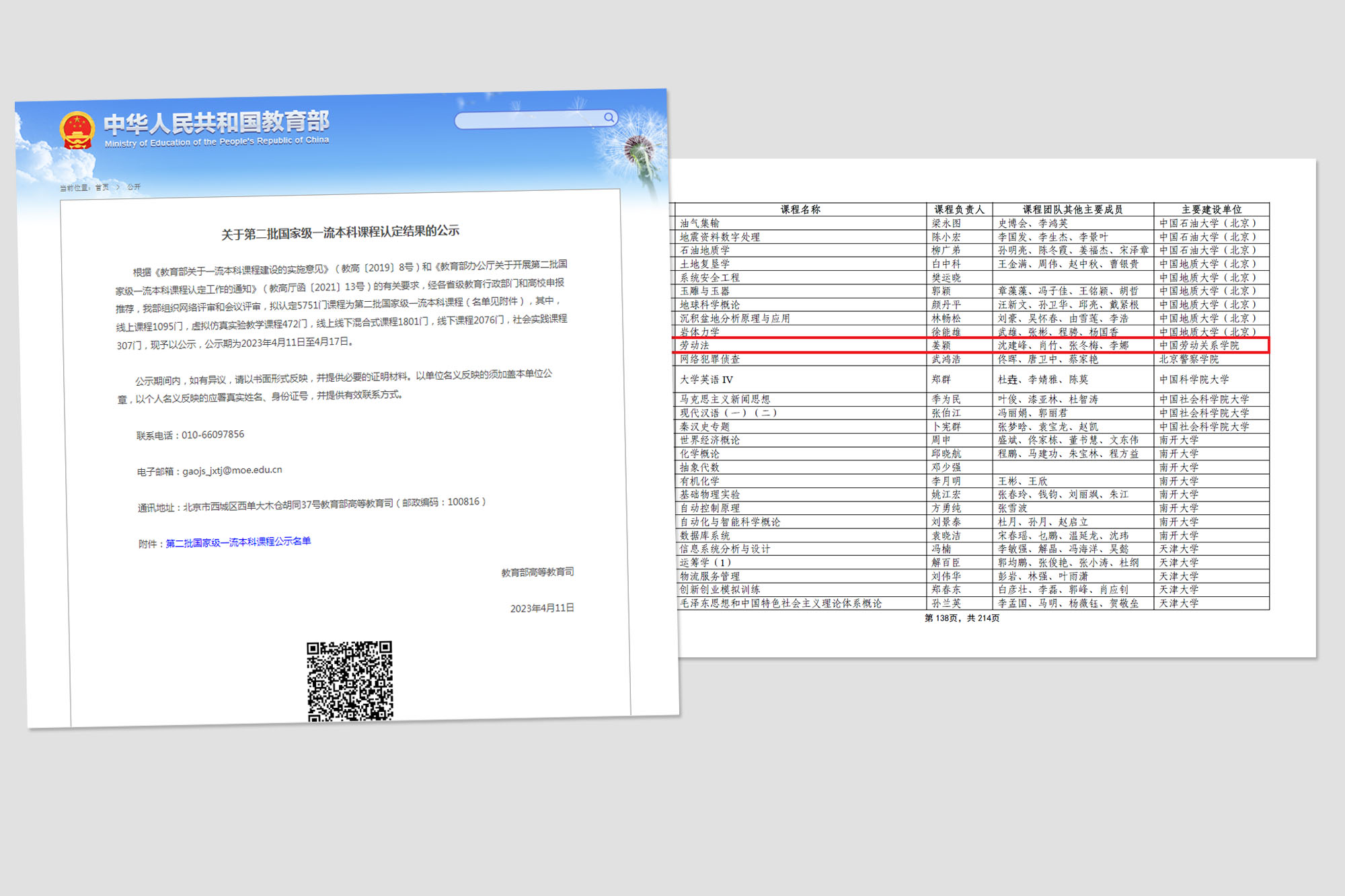Click the page indicator 第138页，共214页
1345x896 pixels.
pyautogui.click(x=962, y=618)
